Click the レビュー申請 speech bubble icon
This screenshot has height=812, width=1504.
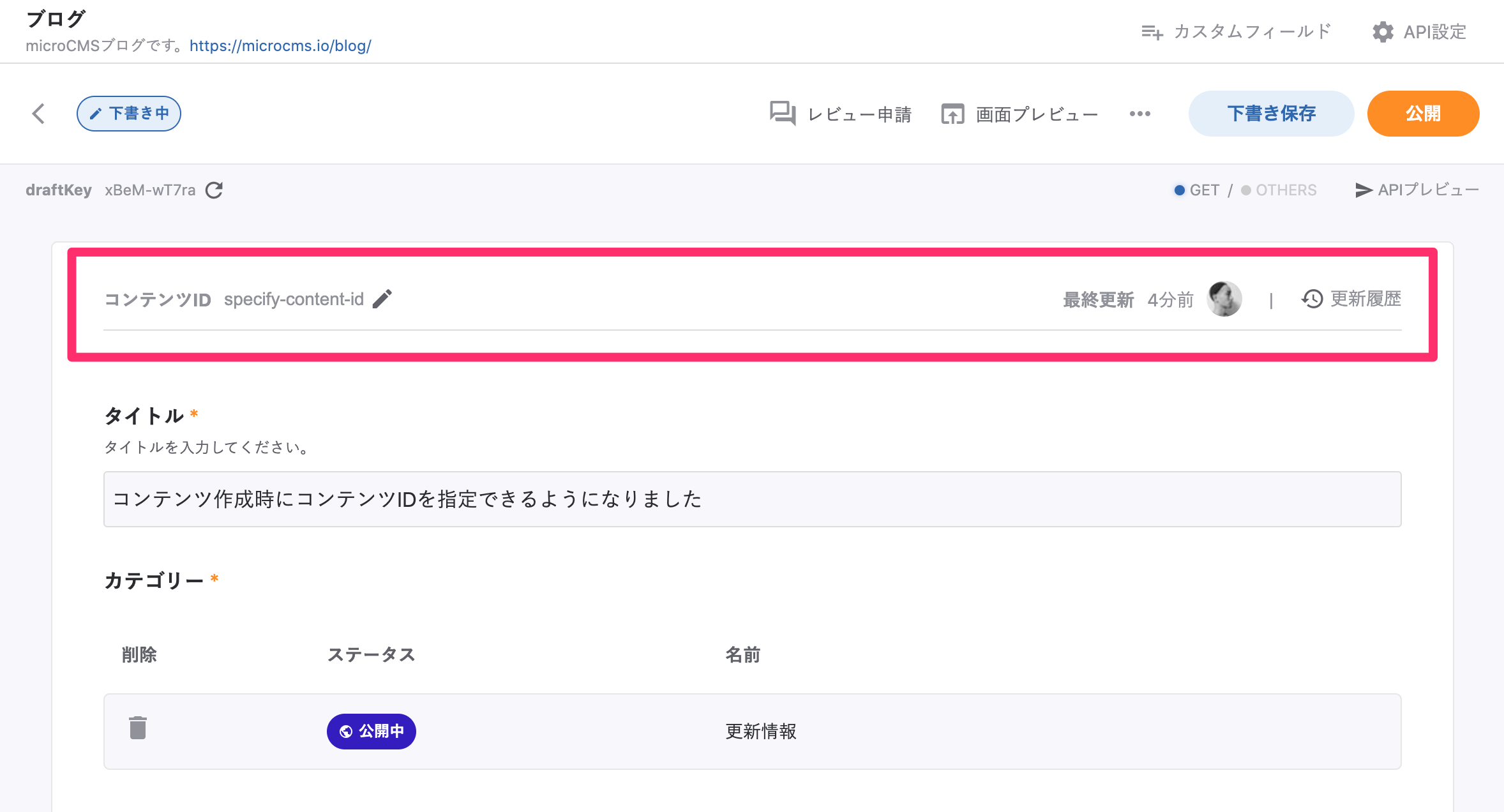(783, 114)
